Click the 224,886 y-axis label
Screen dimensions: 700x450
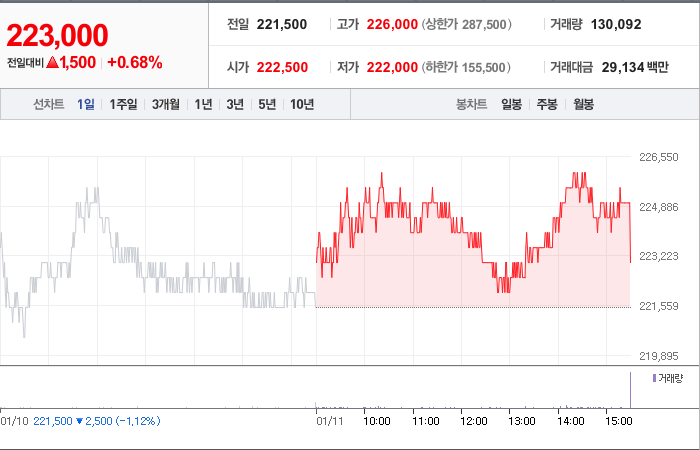658,207
